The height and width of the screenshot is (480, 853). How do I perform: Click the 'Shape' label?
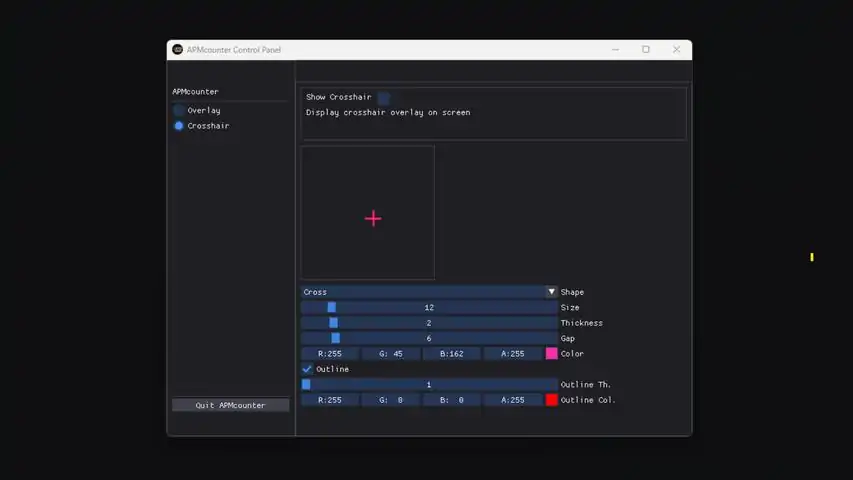(572, 292)
